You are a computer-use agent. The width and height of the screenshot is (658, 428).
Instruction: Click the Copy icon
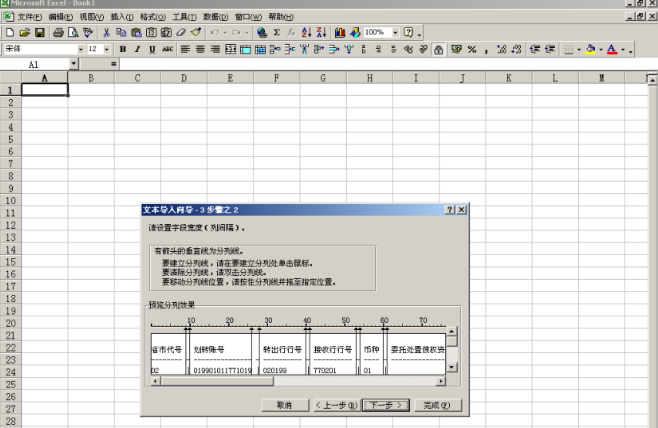click(x=121, y=32)
